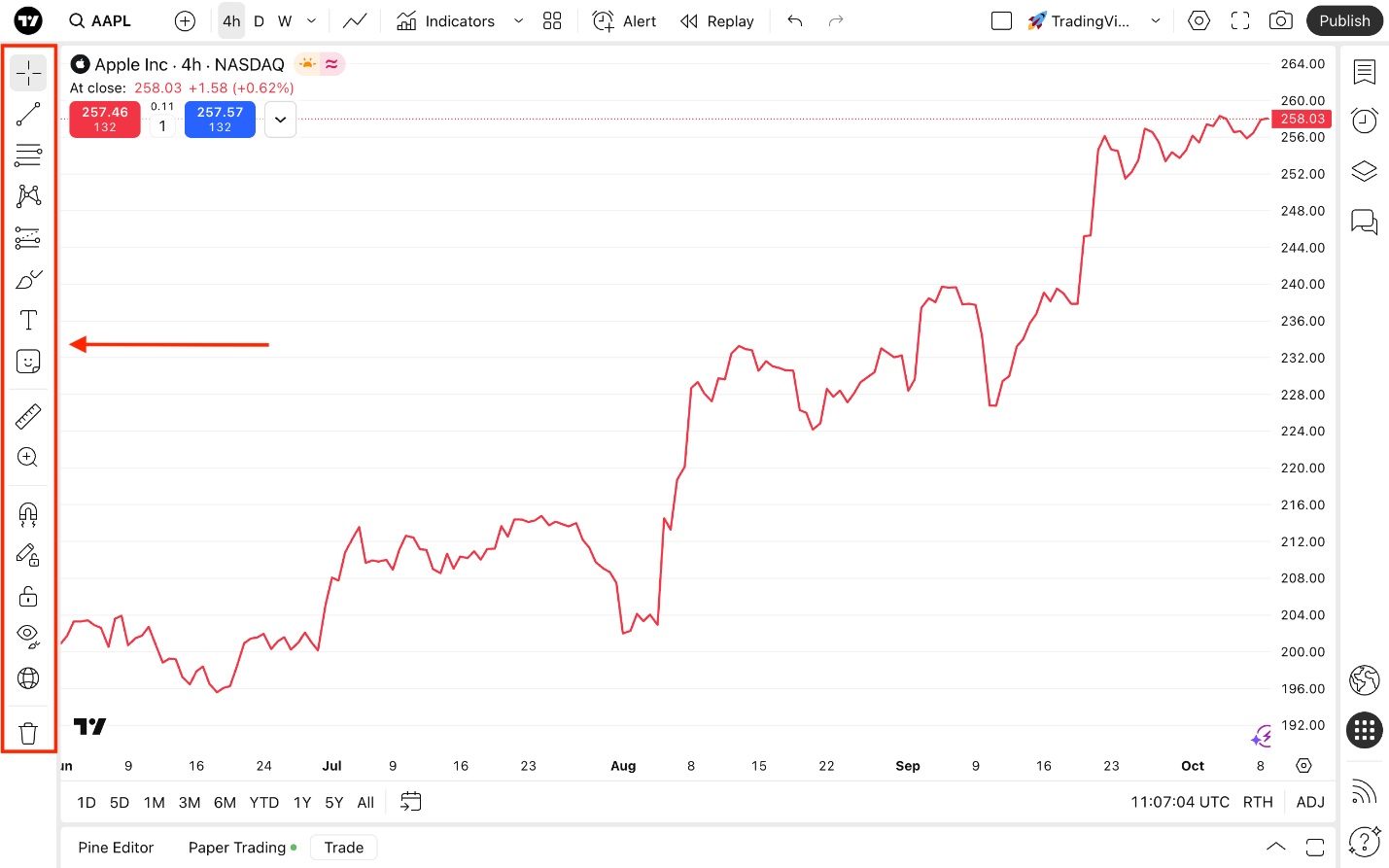Select the trend line drawing tool
This screenshot has height=868, width=1389.
tap(28, 115)
